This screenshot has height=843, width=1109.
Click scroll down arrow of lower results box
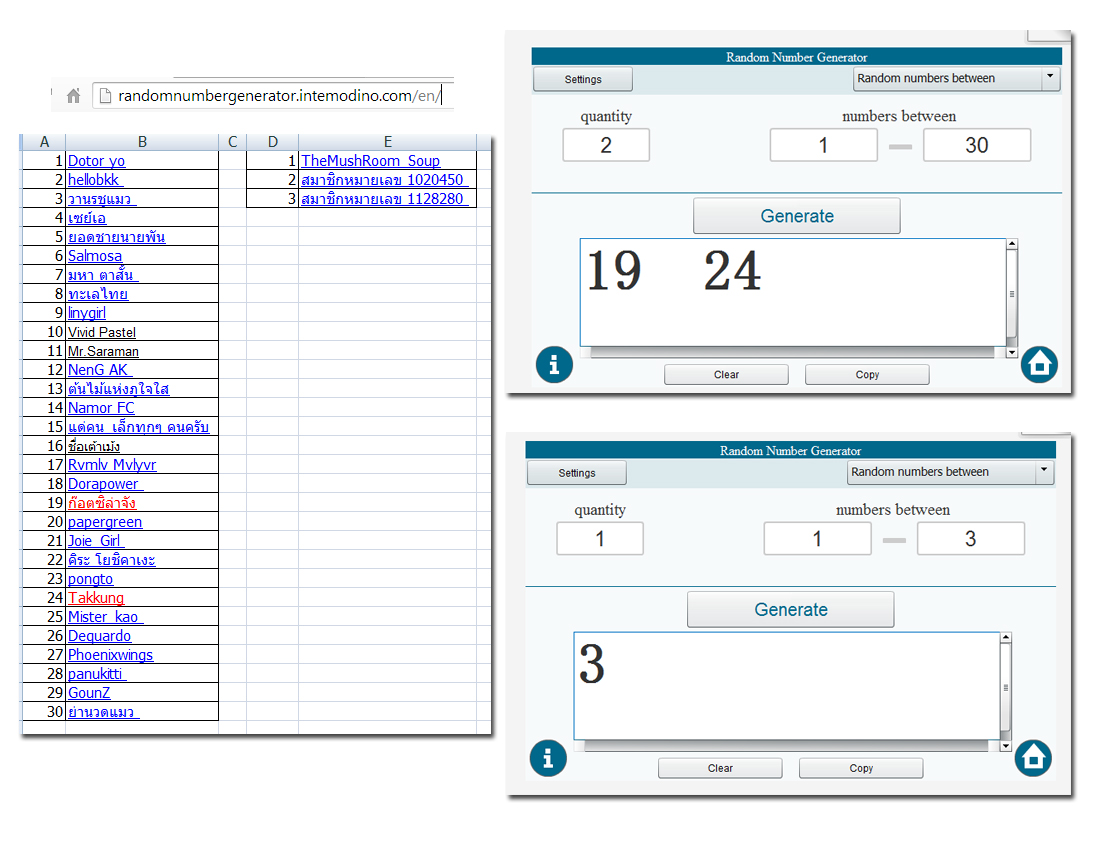coord(1006,746)
